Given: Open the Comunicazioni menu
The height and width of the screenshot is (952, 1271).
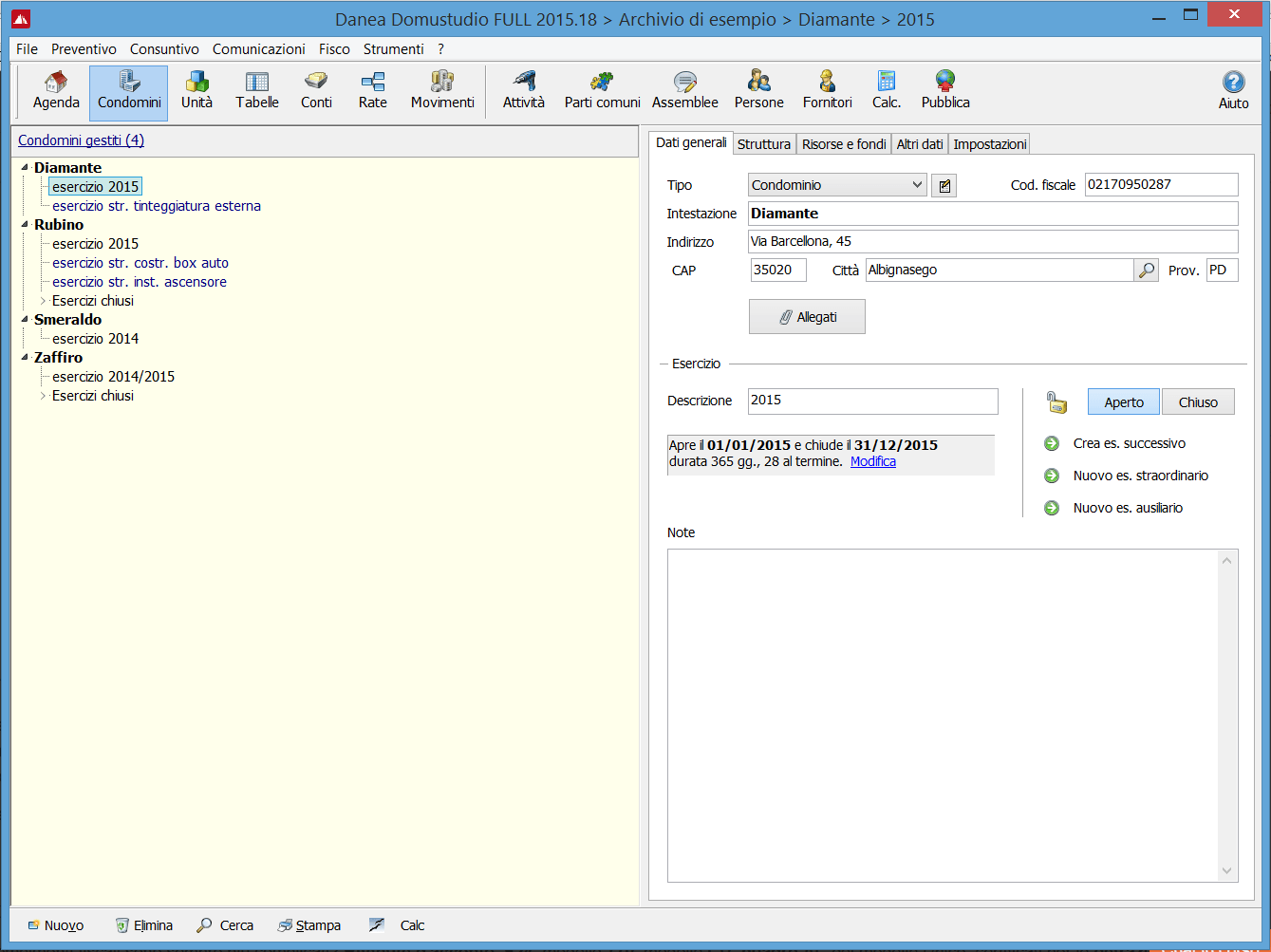Looking at the screenshot, I should (x=259, y=49).
